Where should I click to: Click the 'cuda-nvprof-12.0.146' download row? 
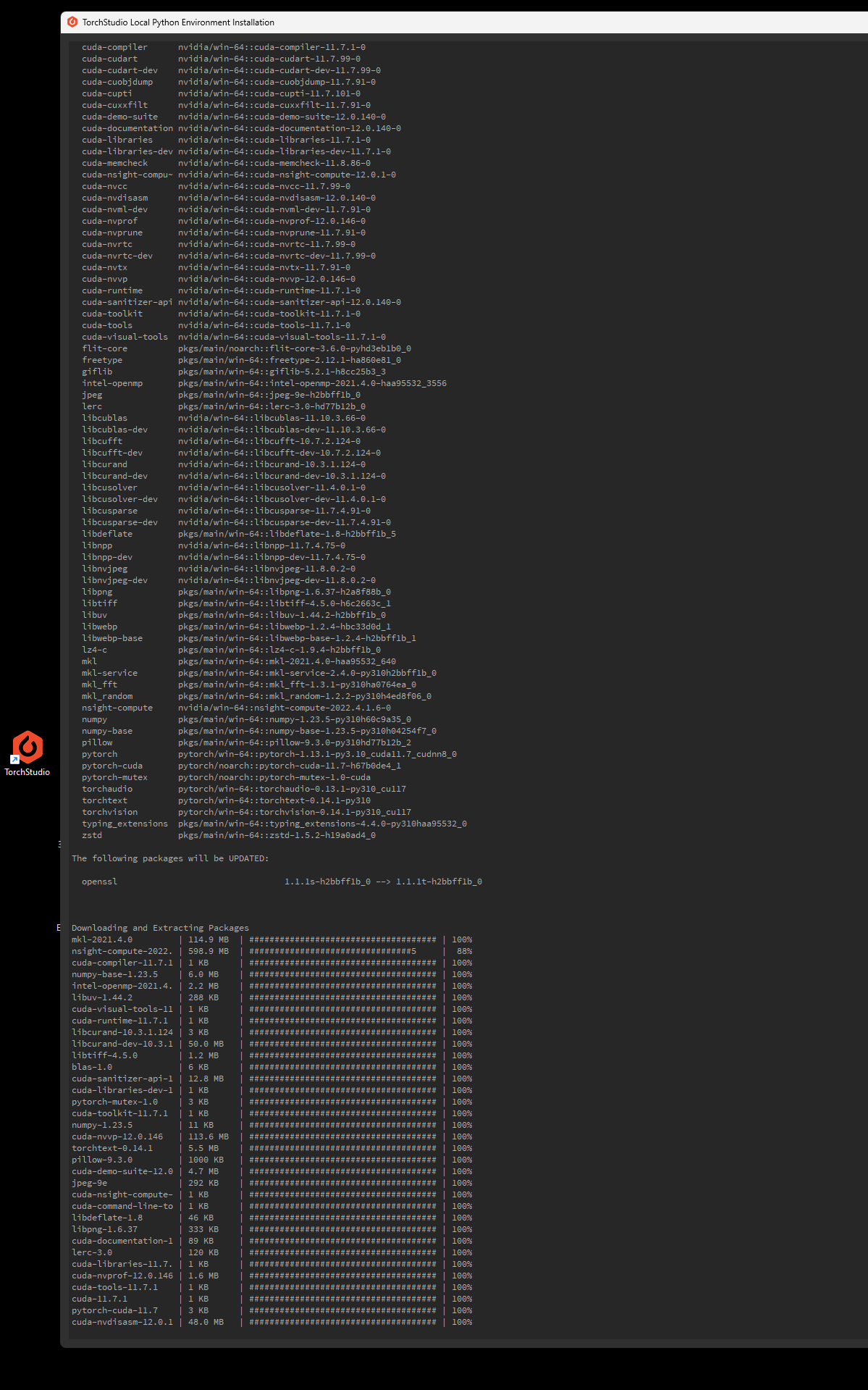(271, 1276)
